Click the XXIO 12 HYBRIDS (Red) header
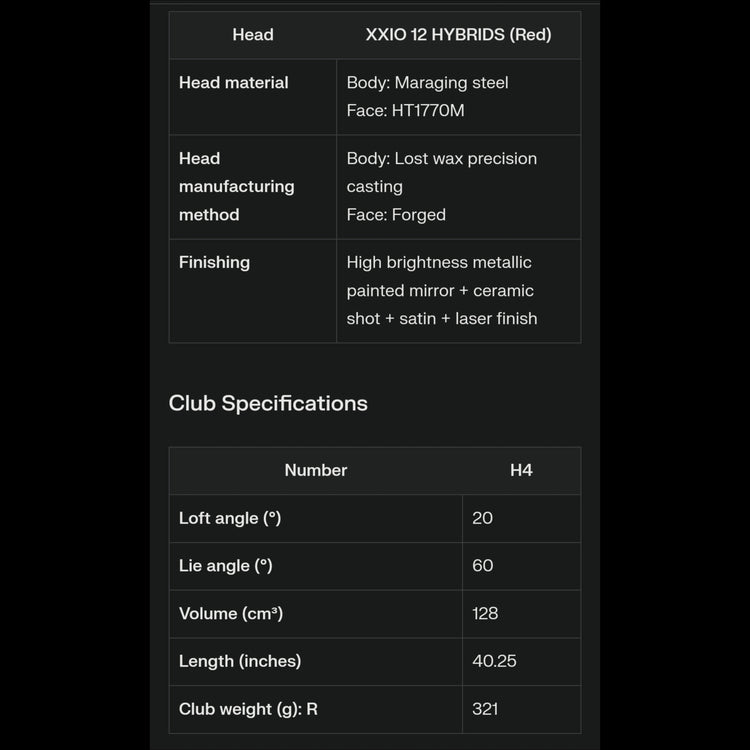Screen dimensions: 750x750 [x=458, y=35]
